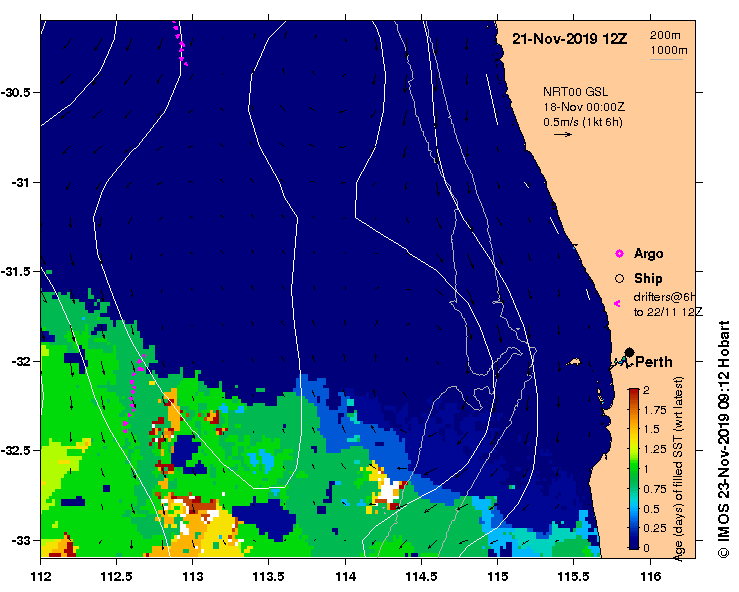Click the color bar value 0.75
Viewport: 739px width, 592px height.
click(x=655, y=489)
